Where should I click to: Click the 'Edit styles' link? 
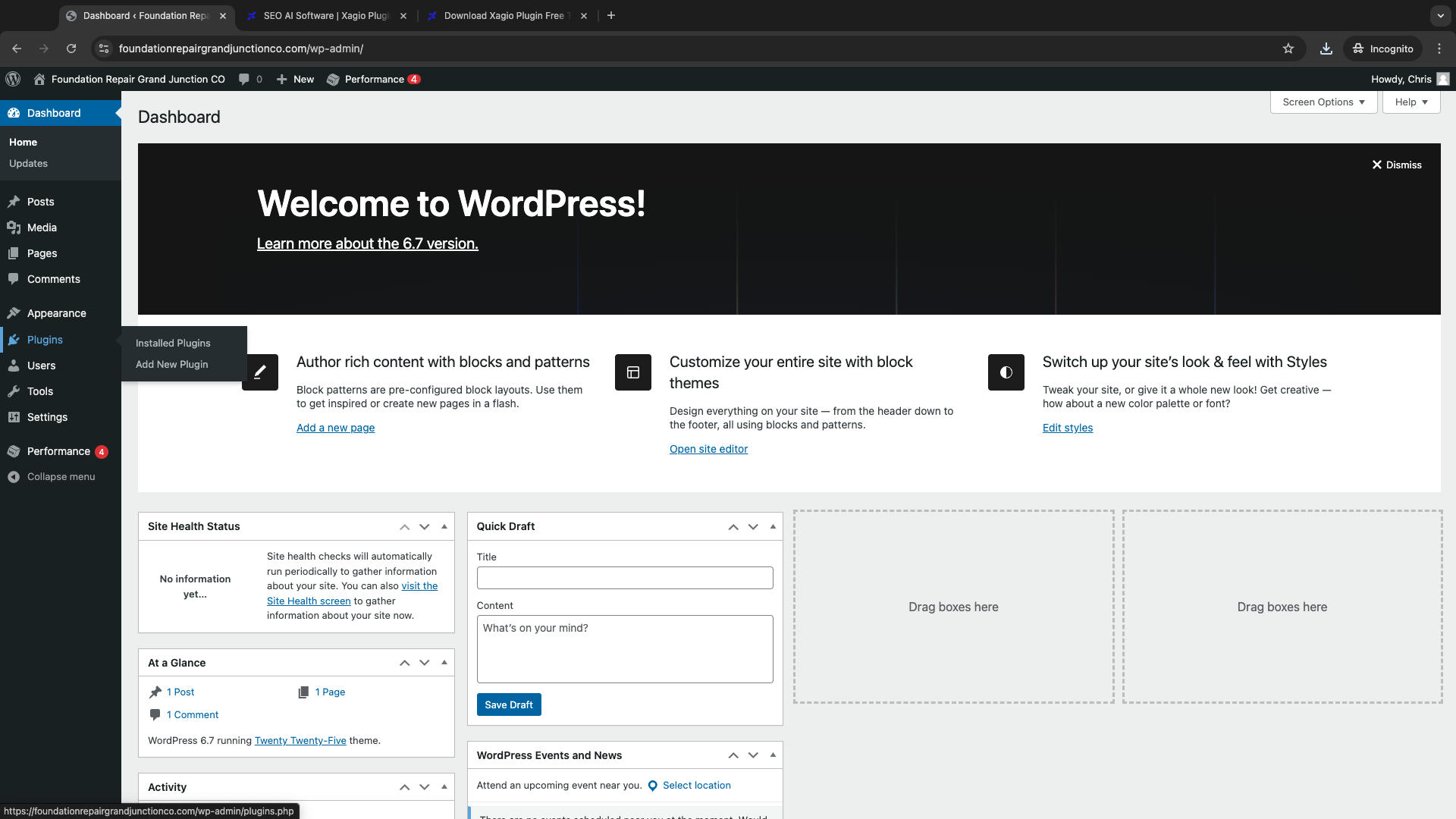1068,428
